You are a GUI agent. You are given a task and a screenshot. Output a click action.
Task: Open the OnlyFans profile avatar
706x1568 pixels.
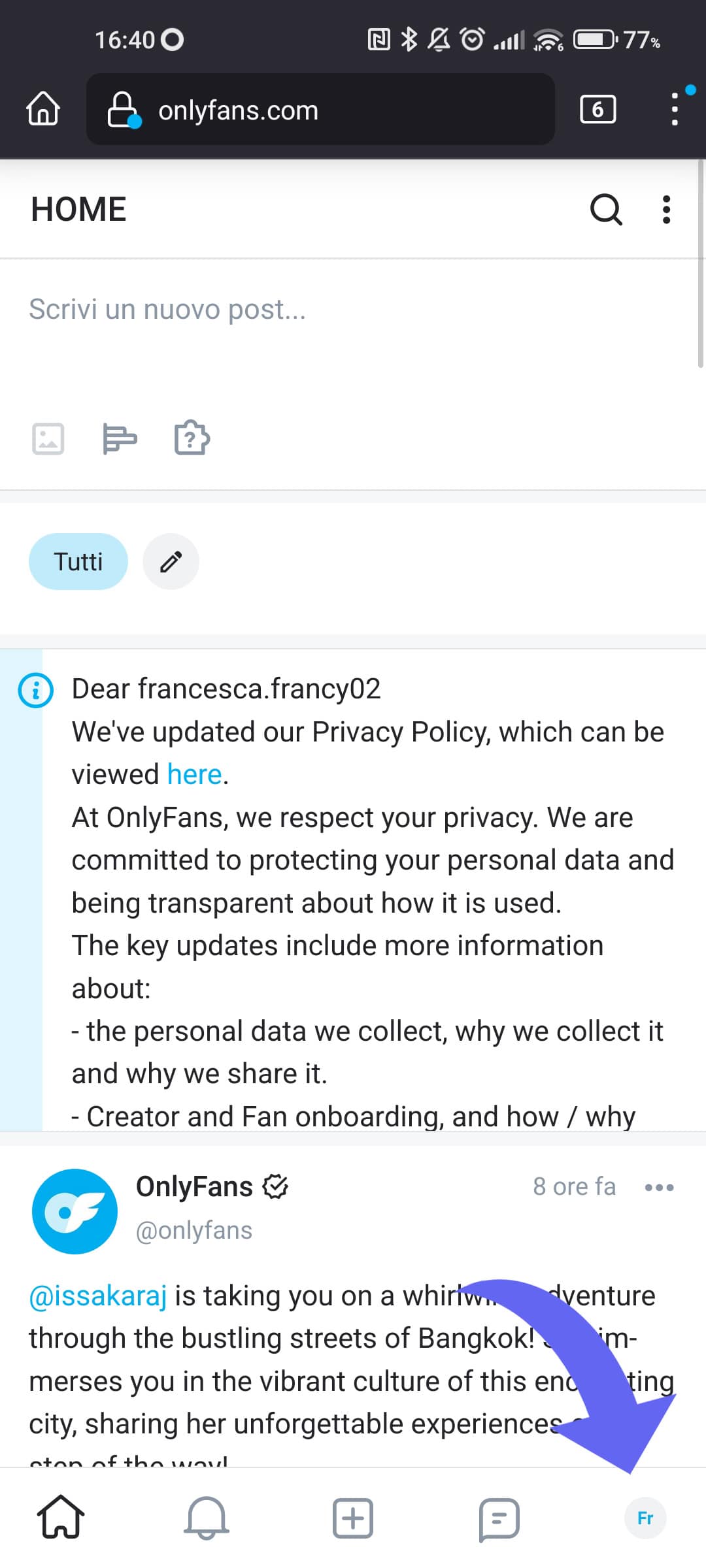tap(75, 1211)
